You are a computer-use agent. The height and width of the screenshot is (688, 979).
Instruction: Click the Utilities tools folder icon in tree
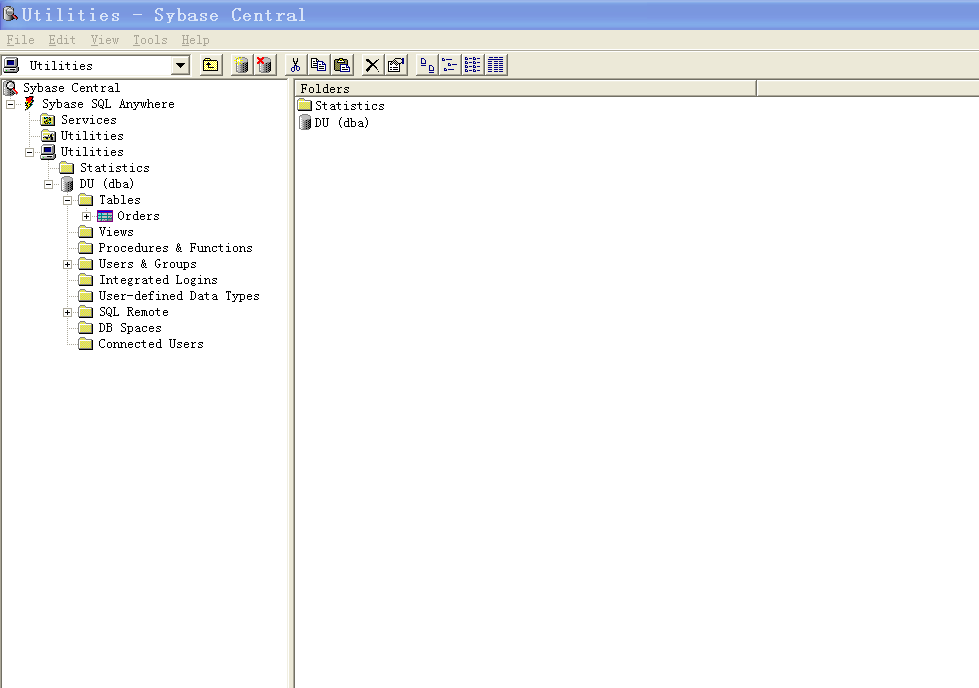point(48,135)
